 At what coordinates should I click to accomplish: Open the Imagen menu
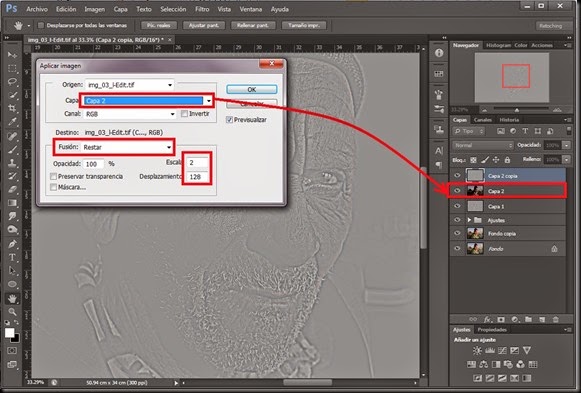click(94, 9)
